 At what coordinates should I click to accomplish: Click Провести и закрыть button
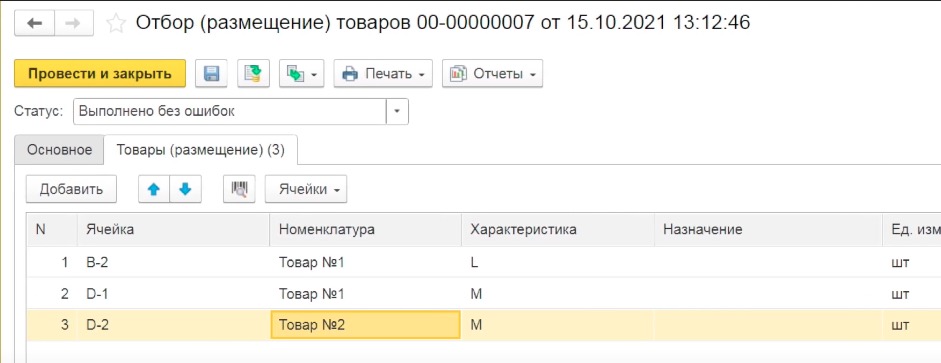point(100,74)
